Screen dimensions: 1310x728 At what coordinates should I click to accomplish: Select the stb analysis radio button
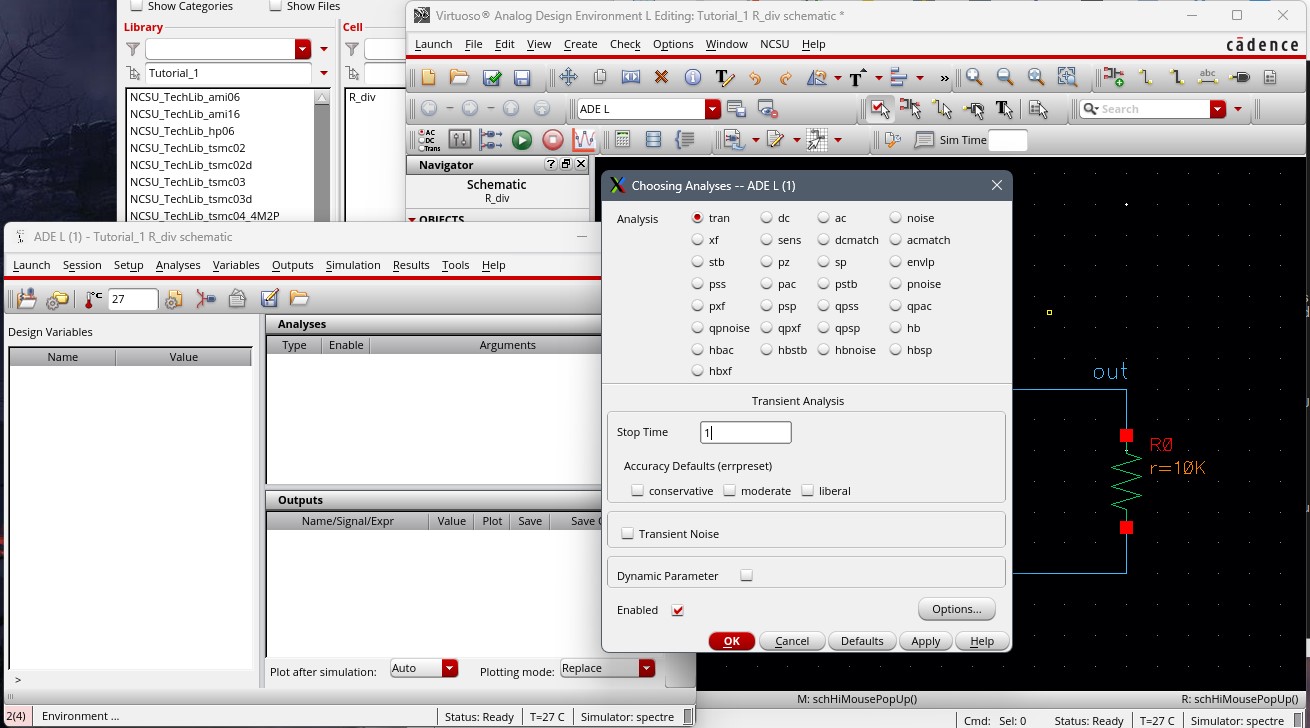698,262
